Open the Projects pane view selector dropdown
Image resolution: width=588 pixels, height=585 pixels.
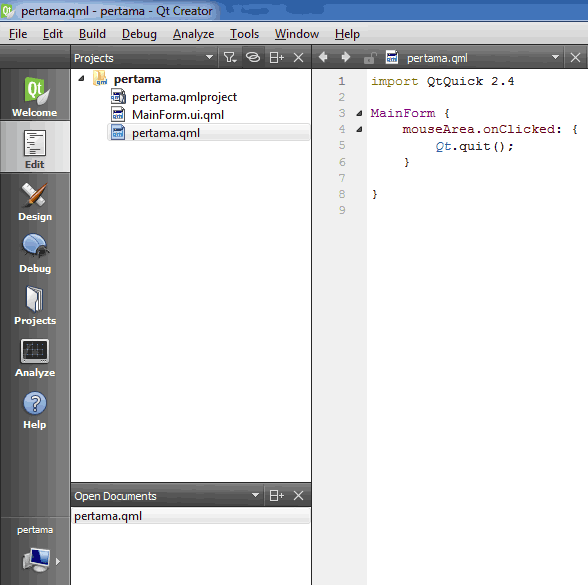[209, 57]
